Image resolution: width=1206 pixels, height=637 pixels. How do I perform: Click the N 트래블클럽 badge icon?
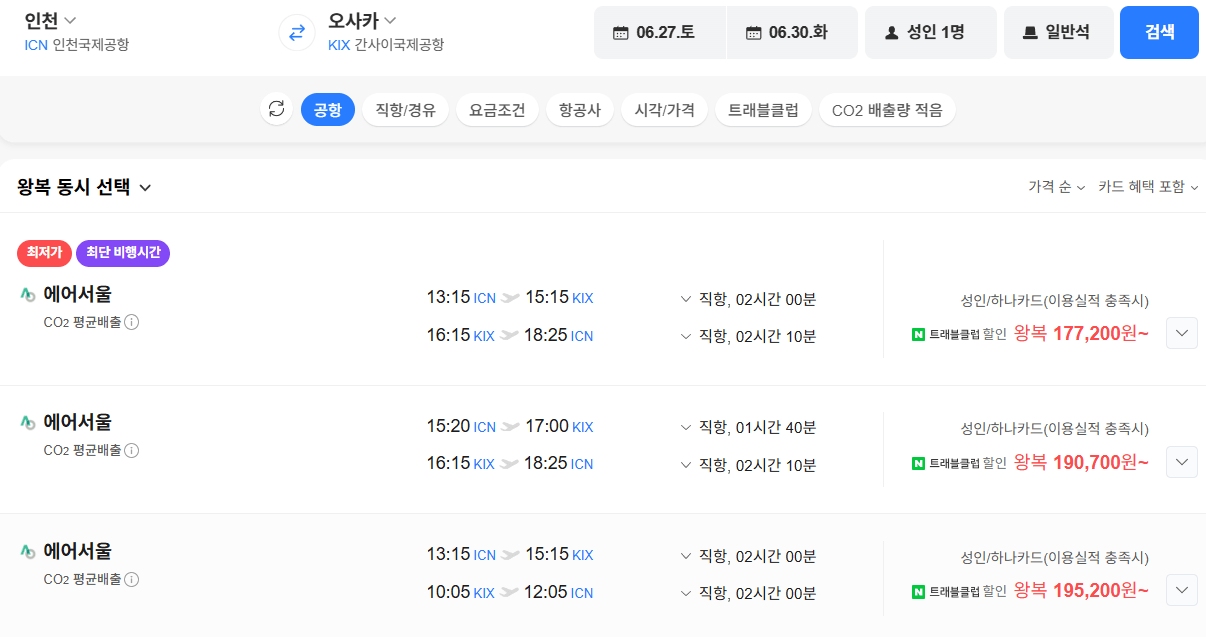tap(917, 336)
